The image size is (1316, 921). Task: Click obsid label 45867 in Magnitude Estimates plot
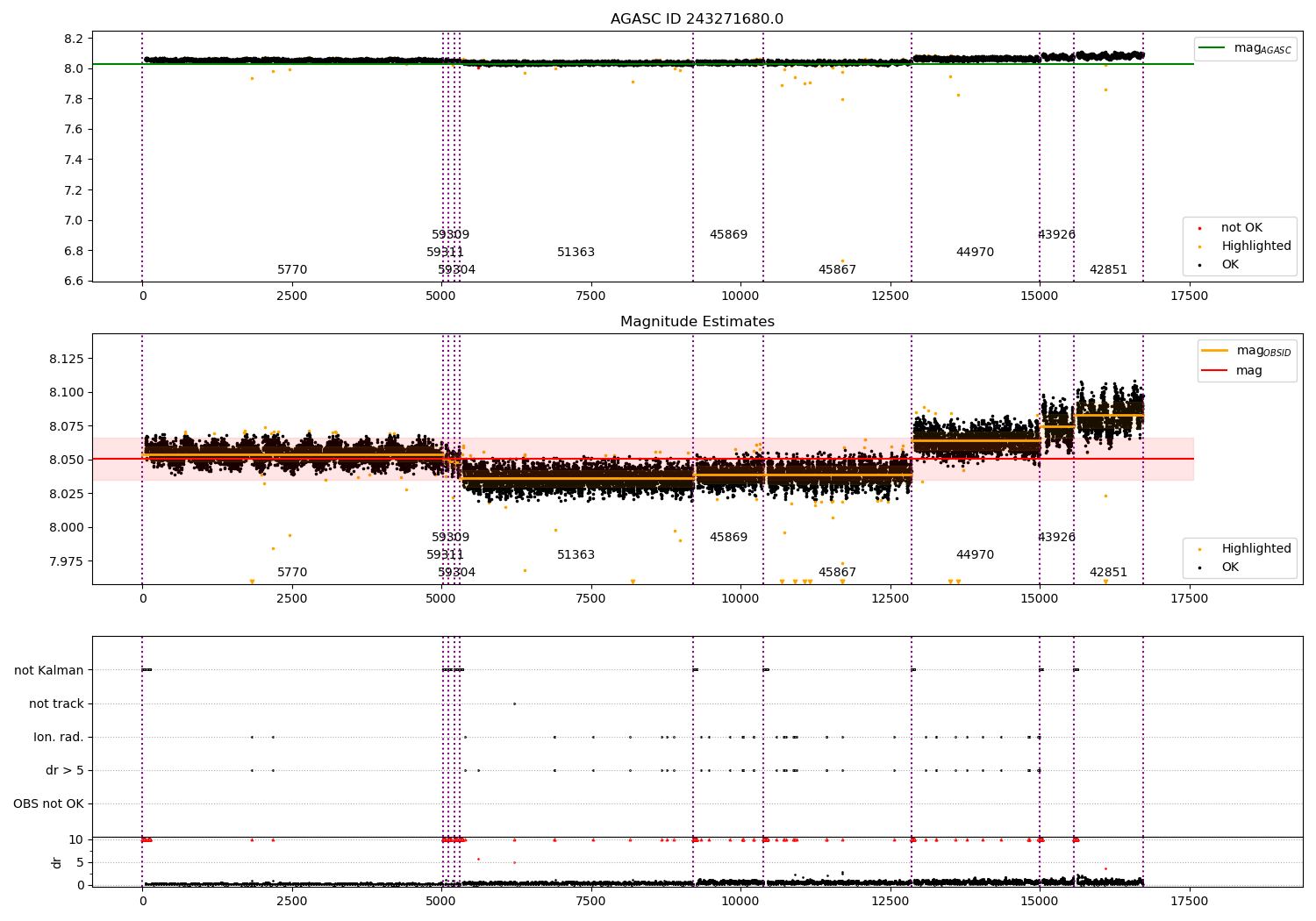[x=837, y=573]
